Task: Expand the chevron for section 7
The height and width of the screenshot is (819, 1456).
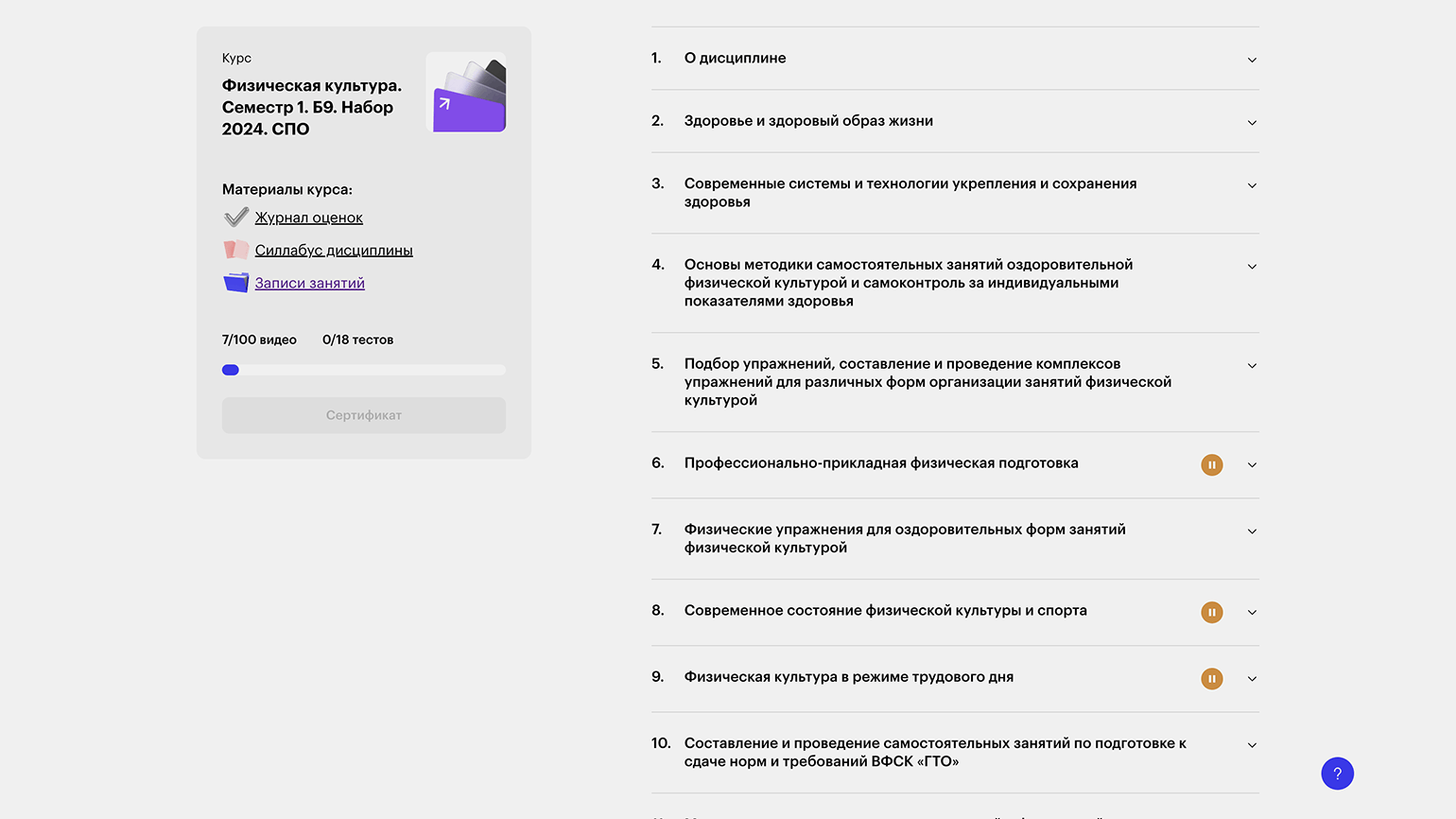Action: [1252, 531]
